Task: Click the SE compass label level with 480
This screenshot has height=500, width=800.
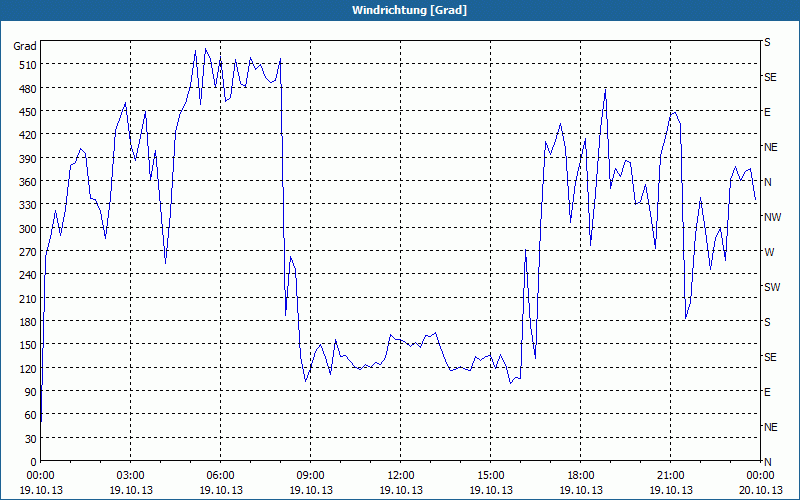Action: point(770,78)
